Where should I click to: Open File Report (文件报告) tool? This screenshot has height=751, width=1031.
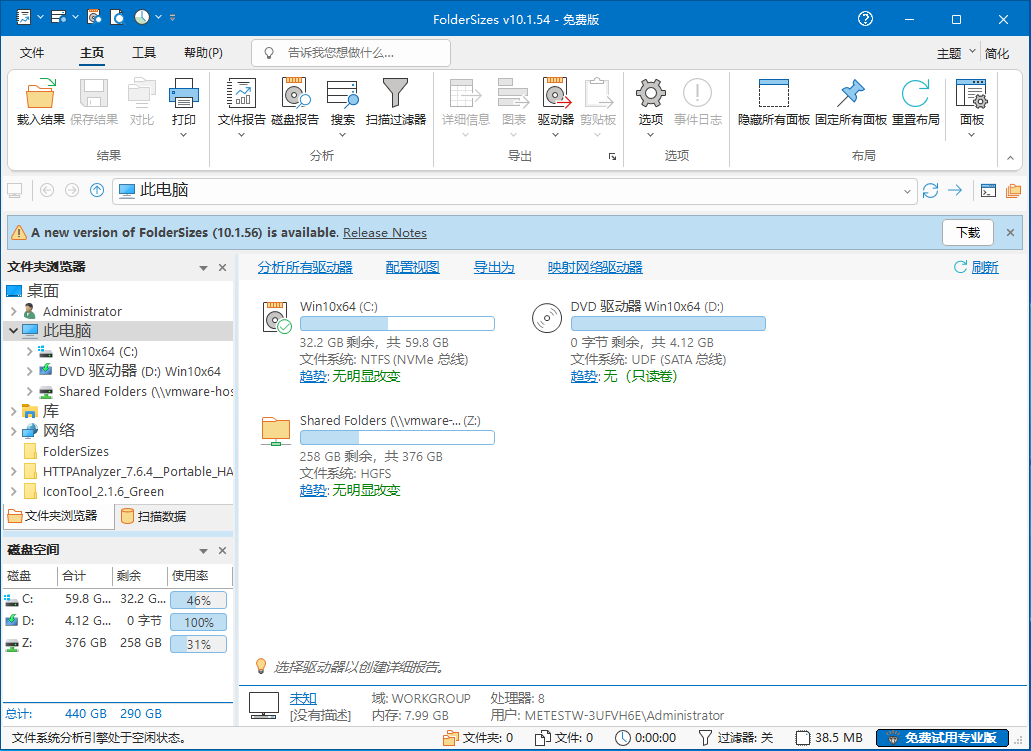241,93
